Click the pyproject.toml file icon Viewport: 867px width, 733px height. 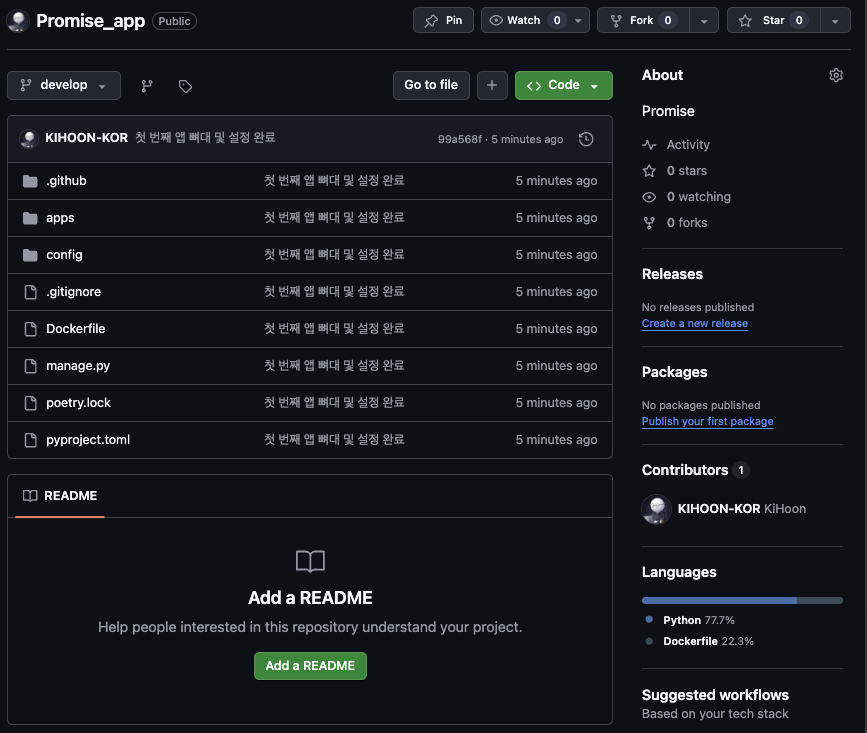pyautogui.click(x=31, y=440)
